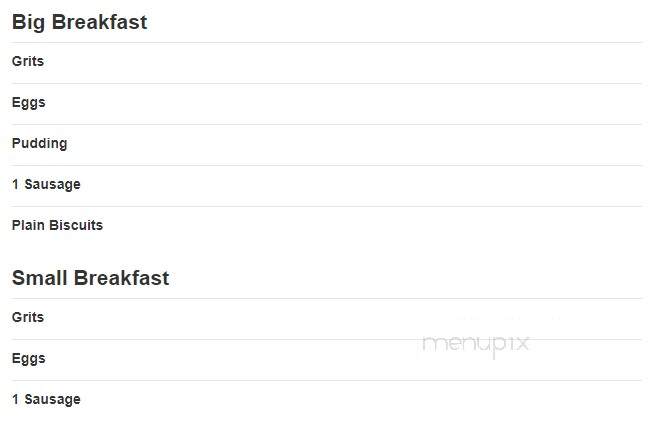Click the word Big in first heading
The image size is (655, 426).
click(28, 23)
